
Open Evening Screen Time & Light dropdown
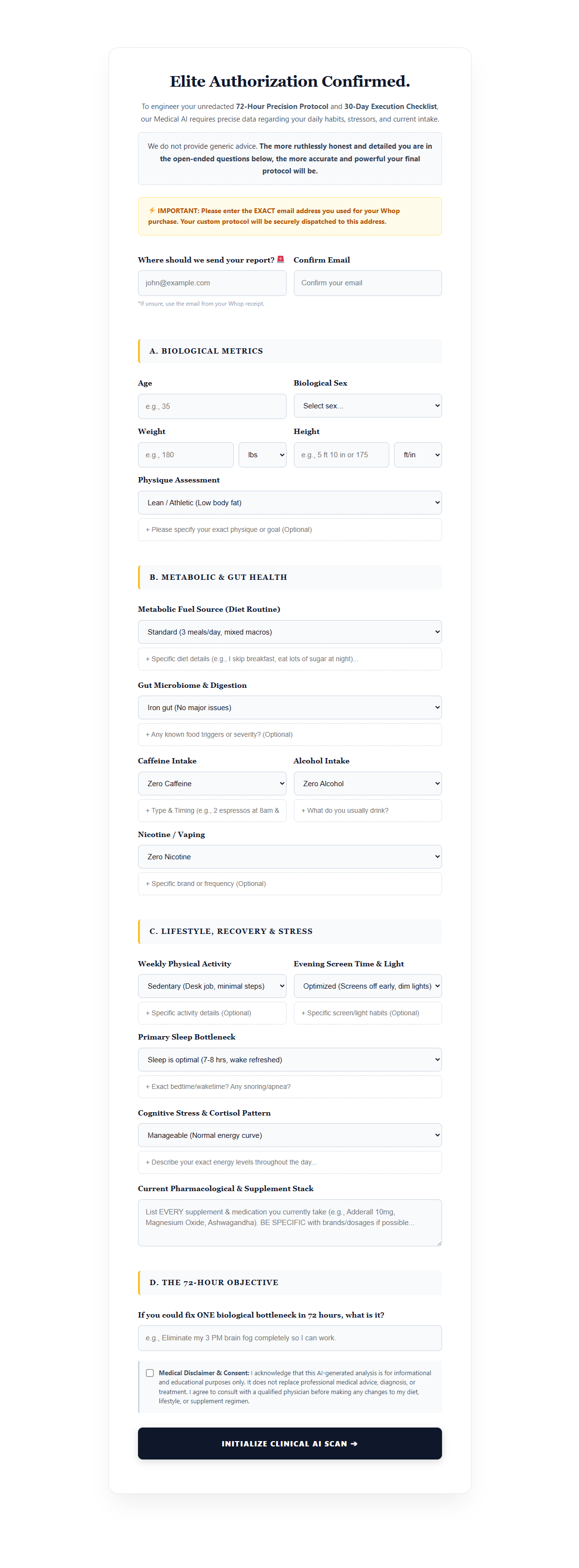(367, 986)
